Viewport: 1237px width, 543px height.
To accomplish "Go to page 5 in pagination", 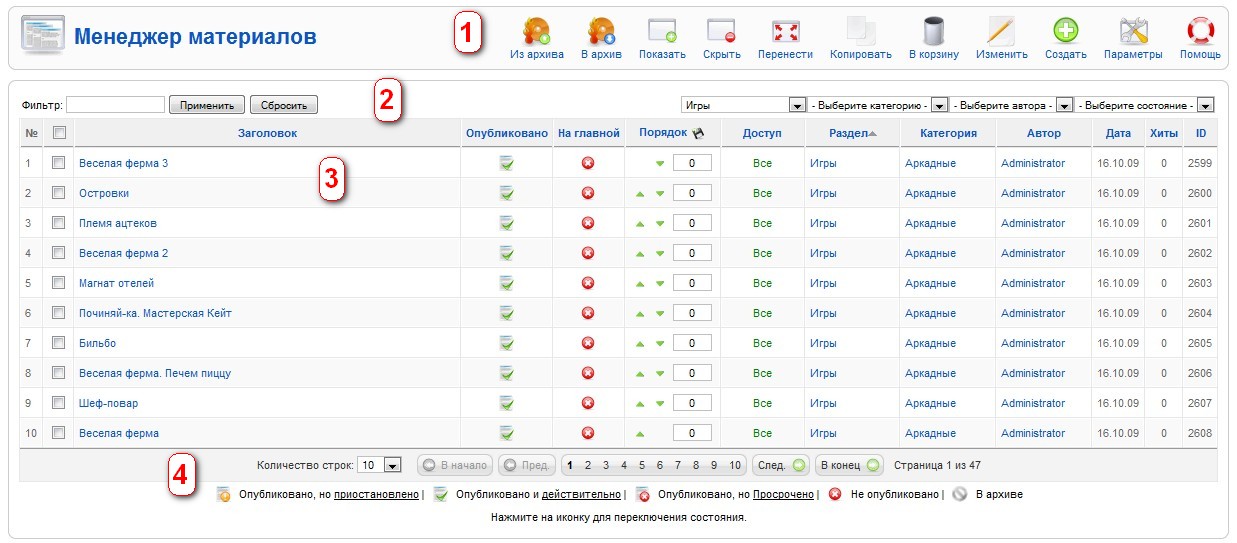I will (x=642, y=465).
